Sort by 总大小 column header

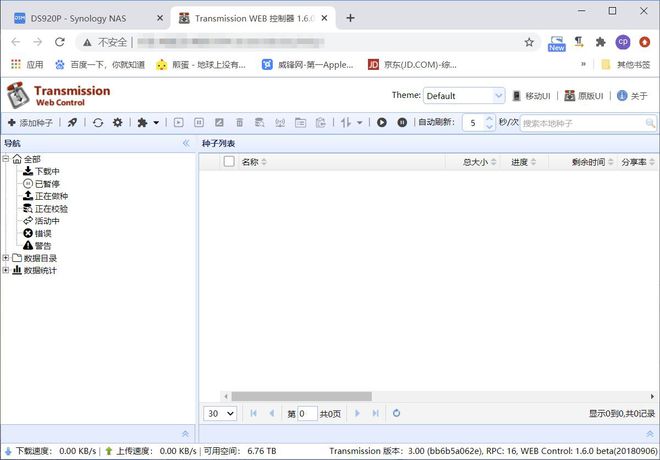click(x=479, y=162)
